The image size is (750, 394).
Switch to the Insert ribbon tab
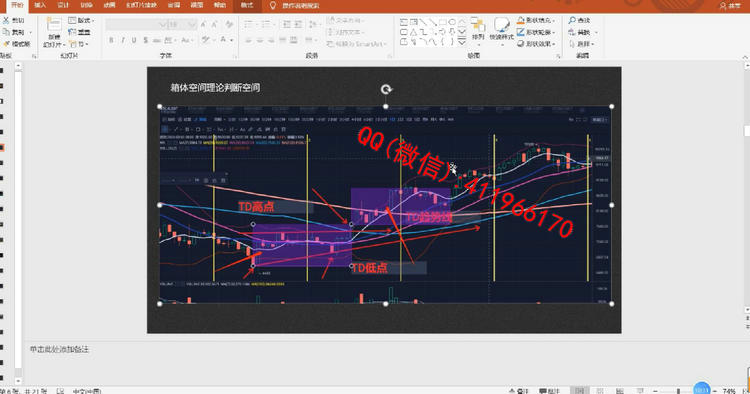[40, 5]
